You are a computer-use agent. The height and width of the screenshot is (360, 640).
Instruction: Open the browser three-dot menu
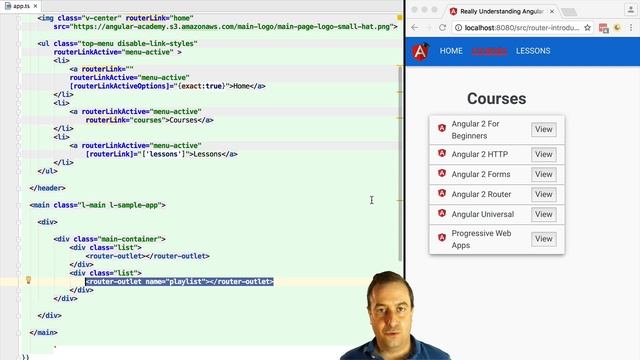[x=631, y=28]
